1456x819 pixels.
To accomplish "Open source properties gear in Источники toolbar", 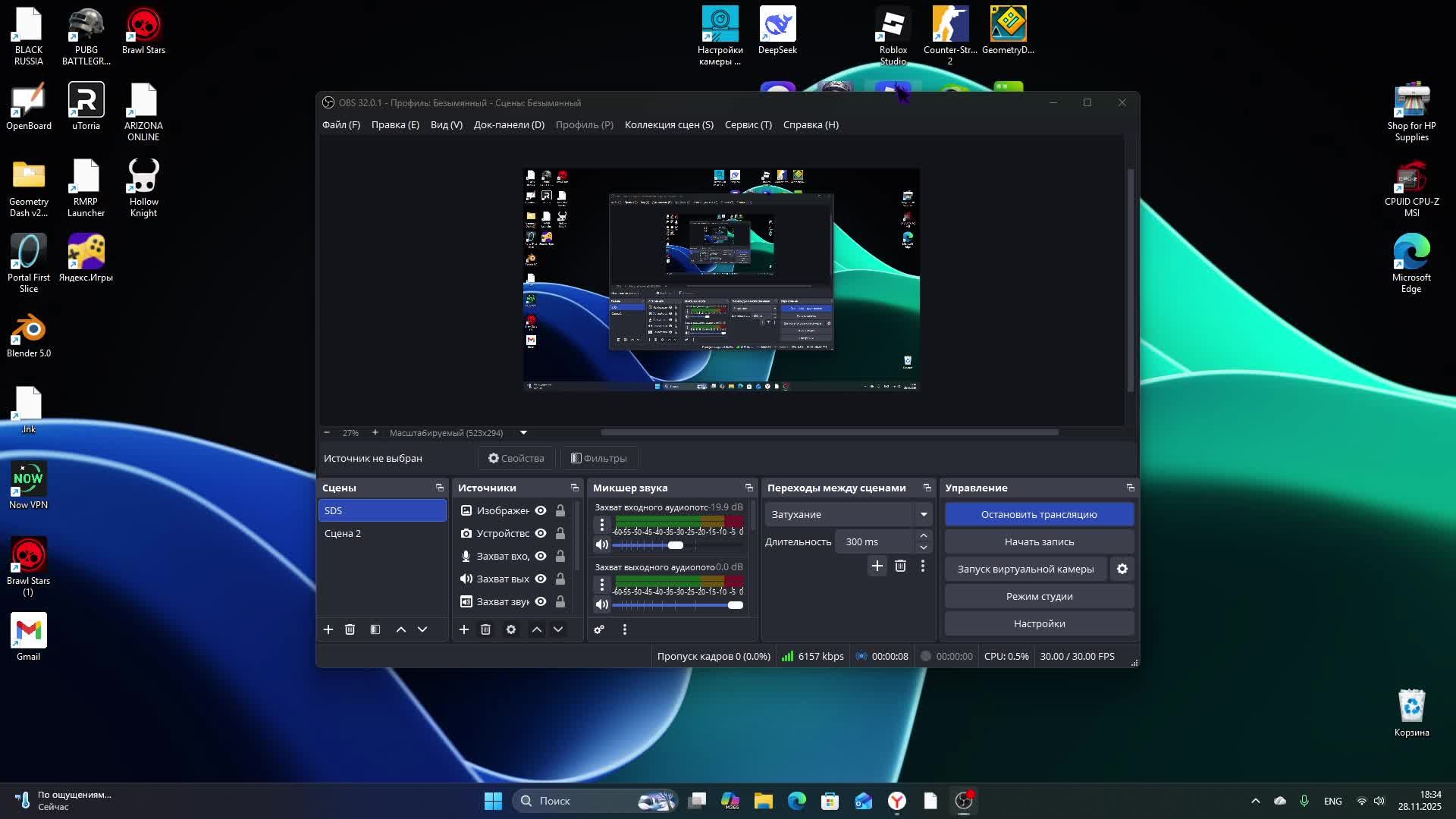I will 511,629.
